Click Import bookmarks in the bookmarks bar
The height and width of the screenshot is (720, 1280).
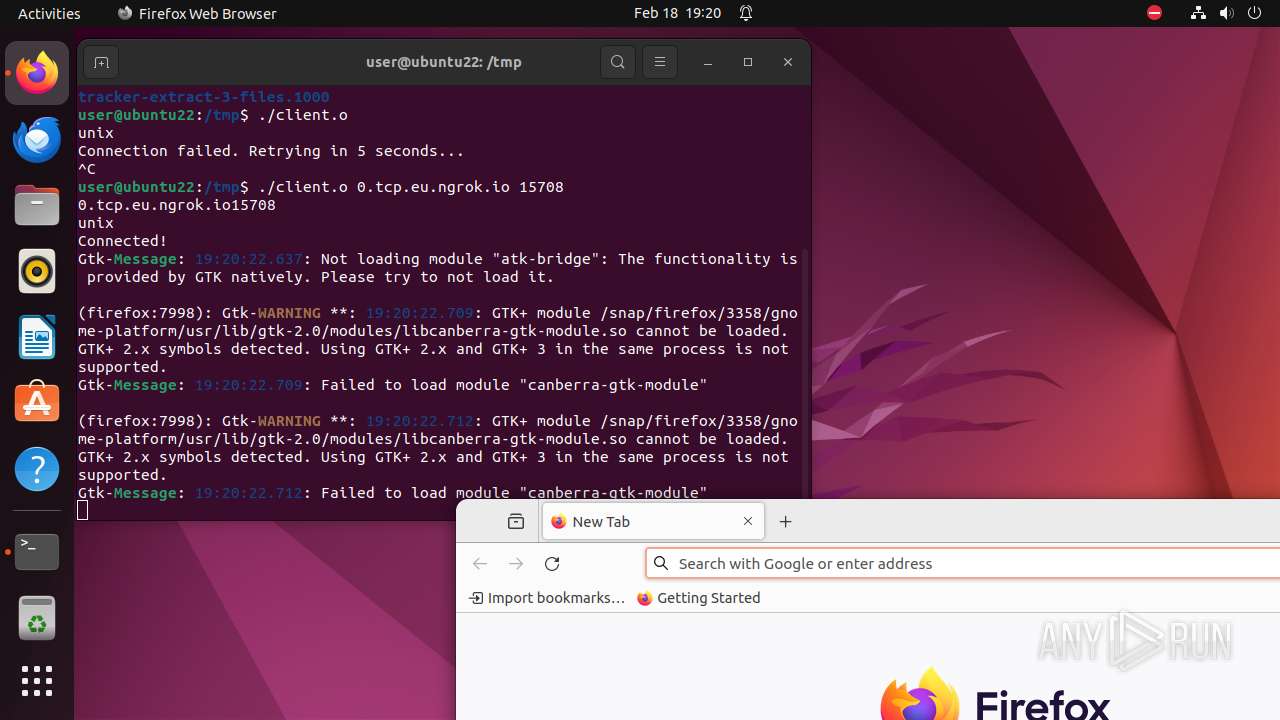(546, 598)
